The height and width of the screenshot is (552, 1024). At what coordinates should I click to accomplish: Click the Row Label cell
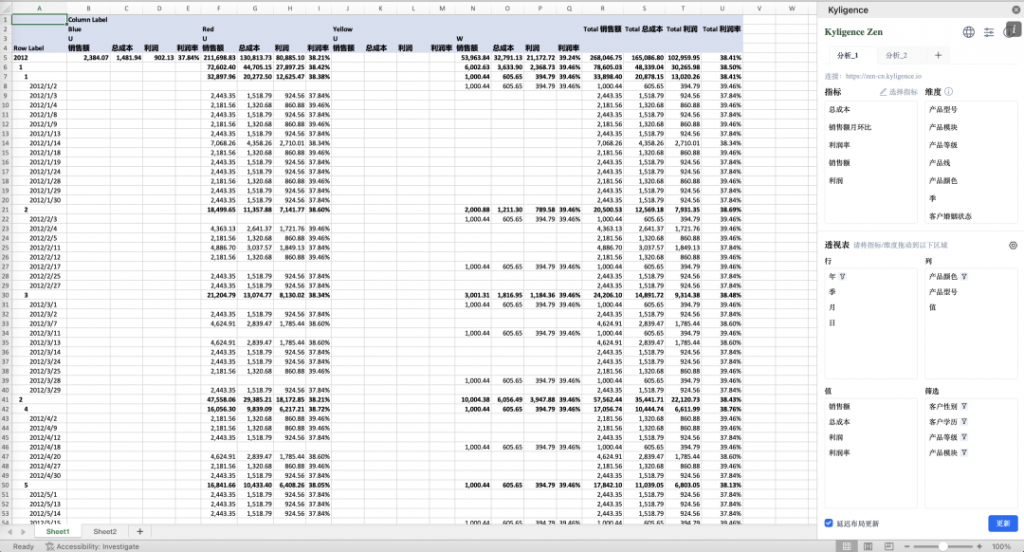coord(39,48)
